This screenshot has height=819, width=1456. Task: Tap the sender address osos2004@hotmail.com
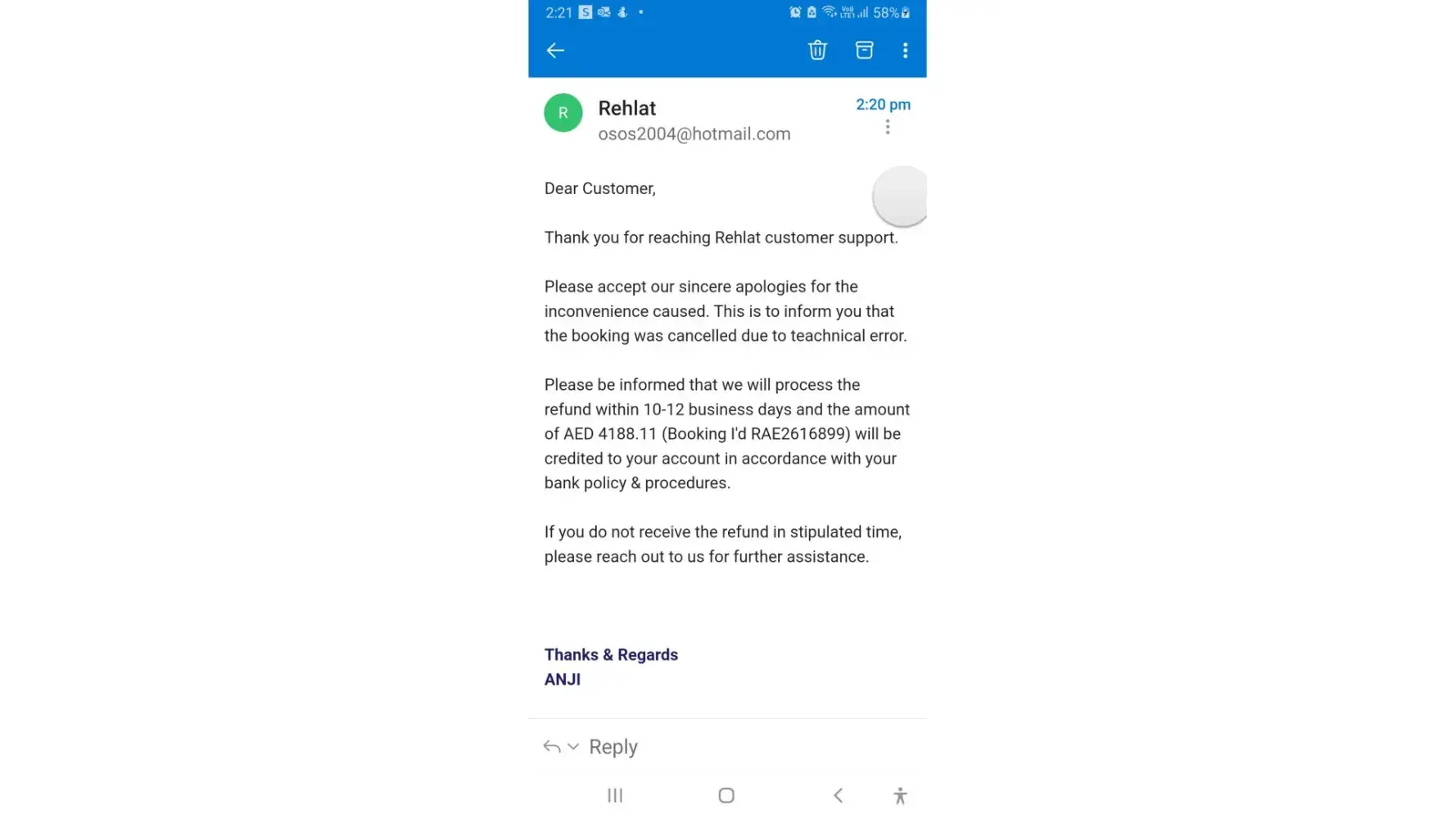point(694,134)
